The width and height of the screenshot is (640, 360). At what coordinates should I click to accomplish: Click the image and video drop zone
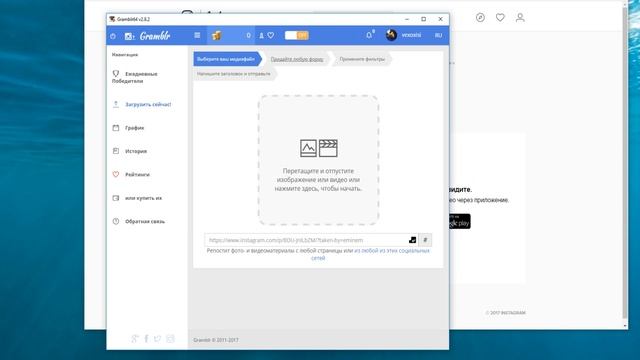(318, 160)
